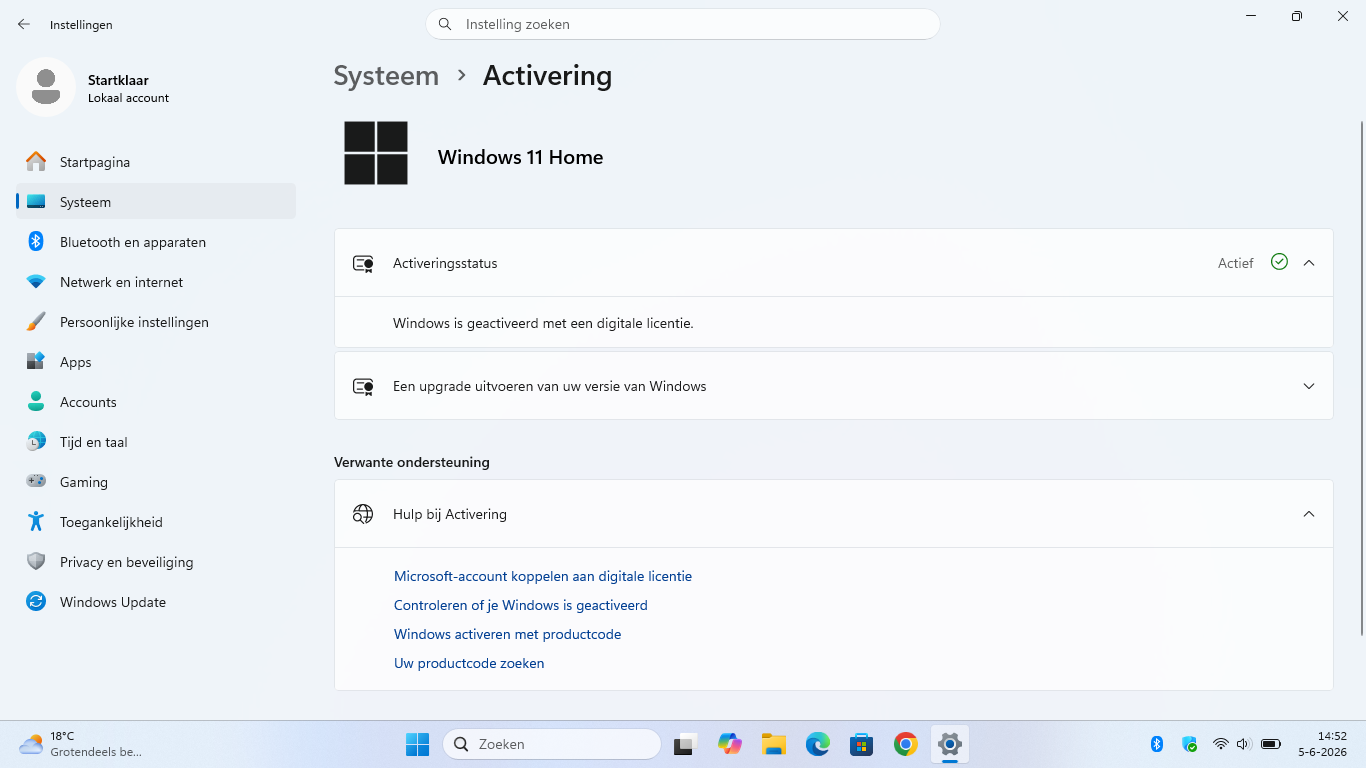Screen dimensions: 1366x768
Task: Collapse the Activeringsstatus section
Action: (1309, 263)
